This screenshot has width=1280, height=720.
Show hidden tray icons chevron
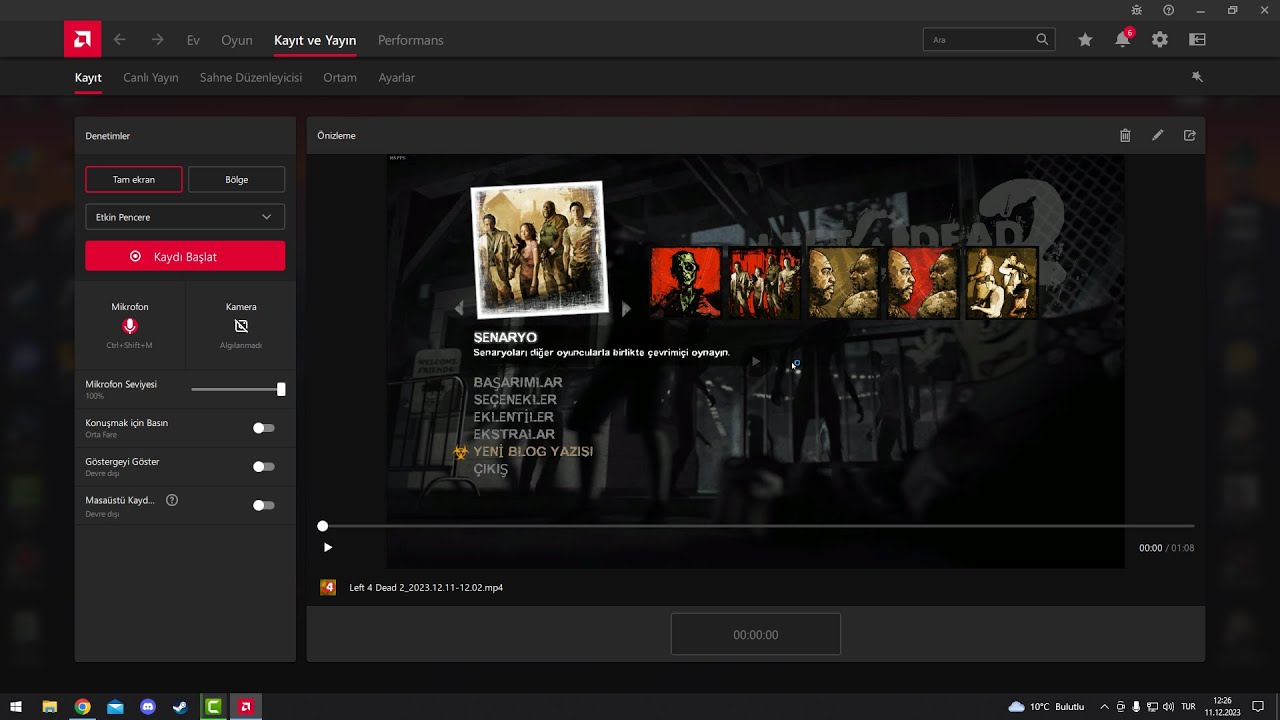pyautogui.click(x=1104, y=707)
